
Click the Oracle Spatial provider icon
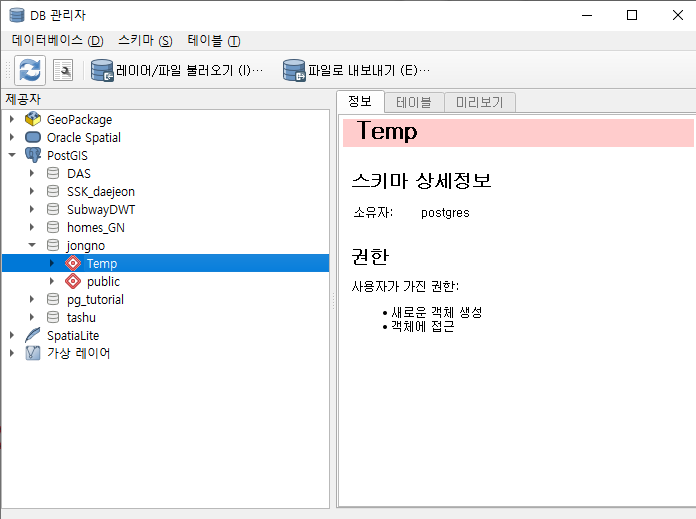33,137
